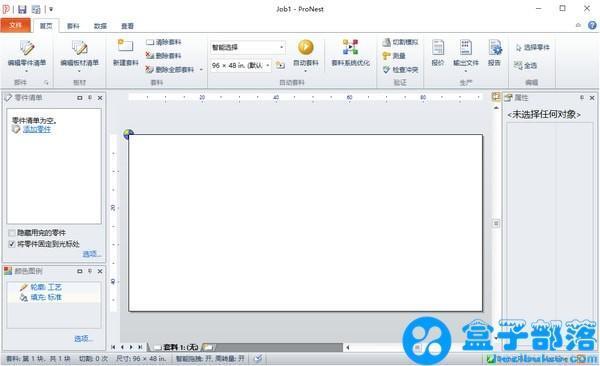
Task: Click the new nest tab folder icon
Action: (x=208, y=347)
